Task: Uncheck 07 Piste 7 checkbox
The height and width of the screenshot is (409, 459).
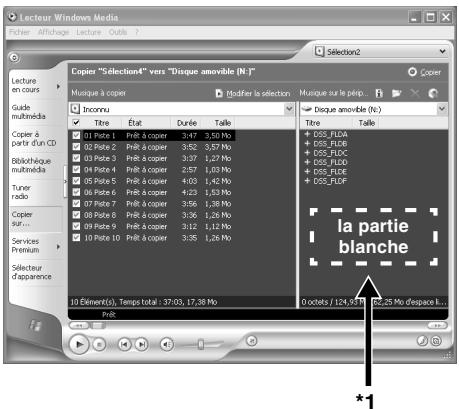Action: point(76,203)
